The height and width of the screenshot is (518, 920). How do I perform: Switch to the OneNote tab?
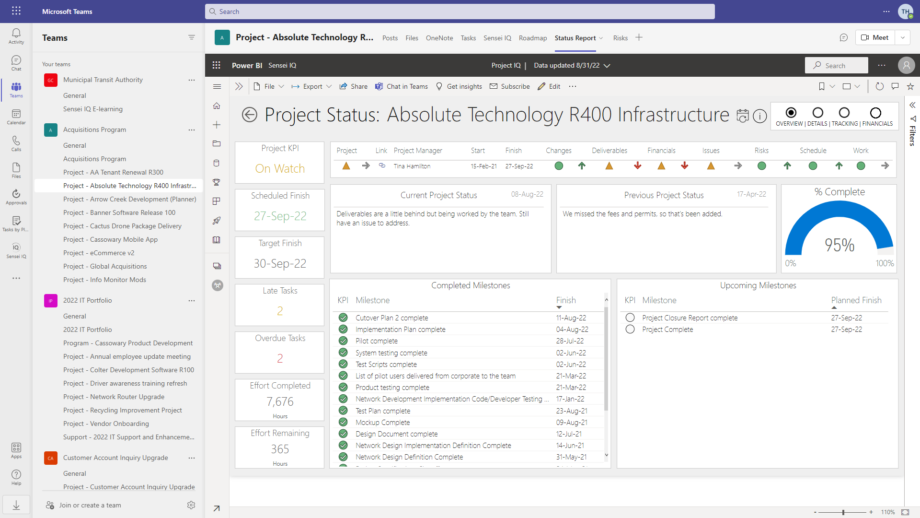pyautogui.click(x=439, y=38)
